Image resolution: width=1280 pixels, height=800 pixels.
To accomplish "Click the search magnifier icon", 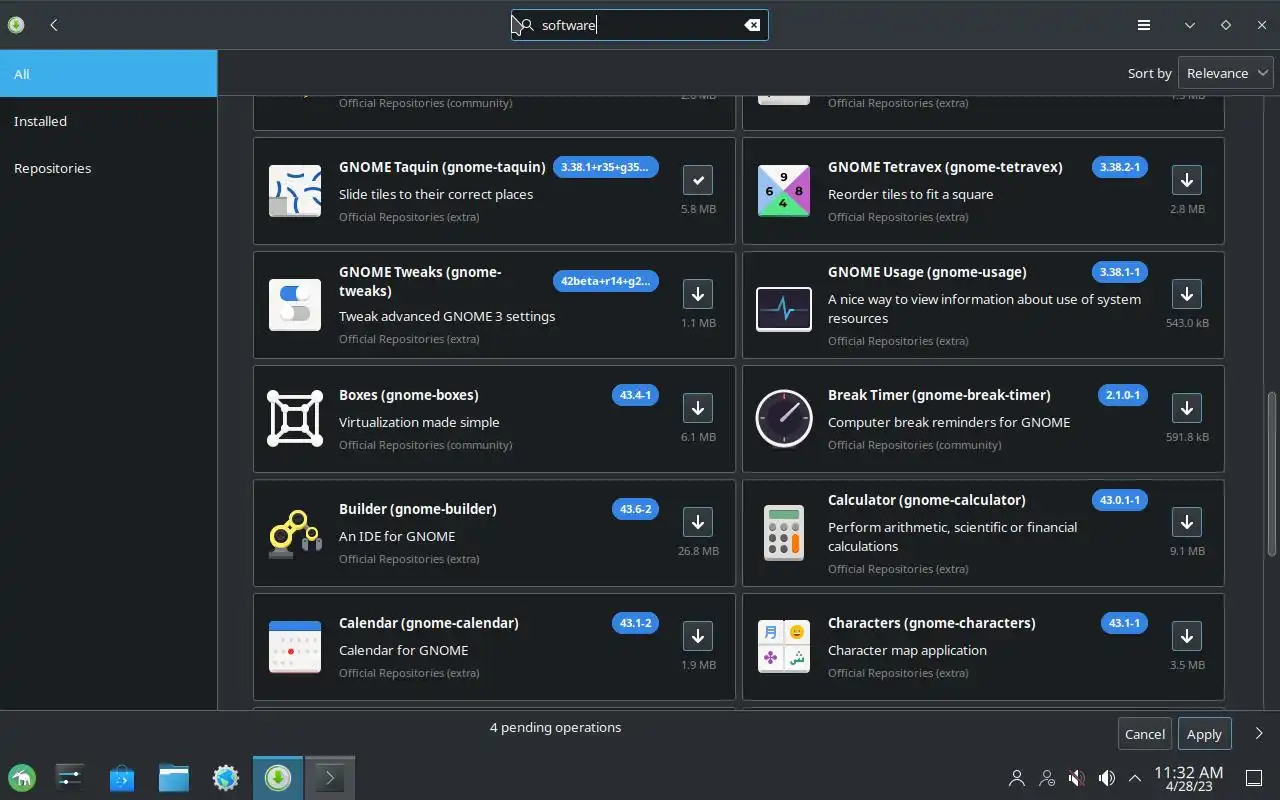I will point(527,25).
